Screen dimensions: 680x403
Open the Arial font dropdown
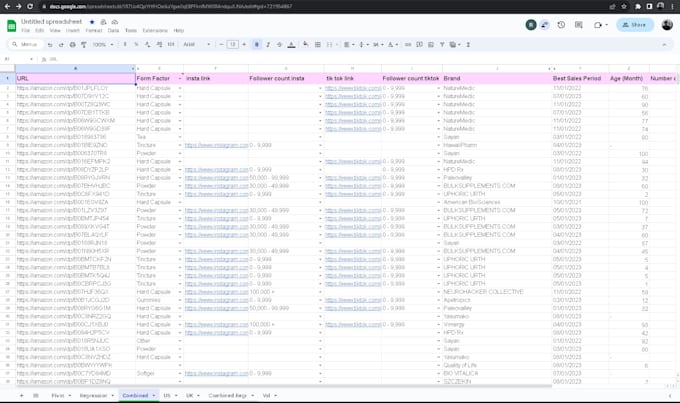196,44
